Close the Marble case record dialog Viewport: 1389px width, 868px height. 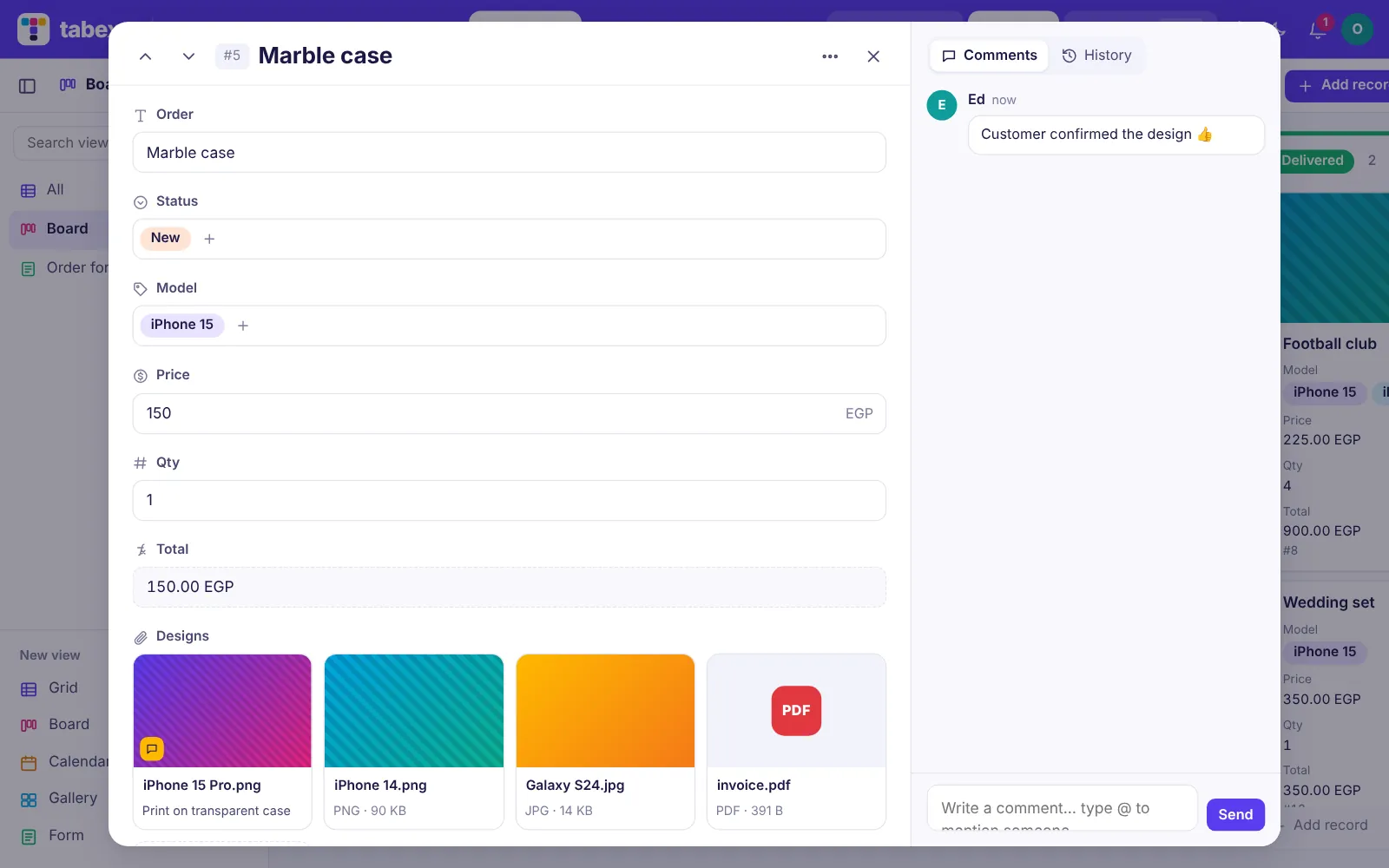873,56
